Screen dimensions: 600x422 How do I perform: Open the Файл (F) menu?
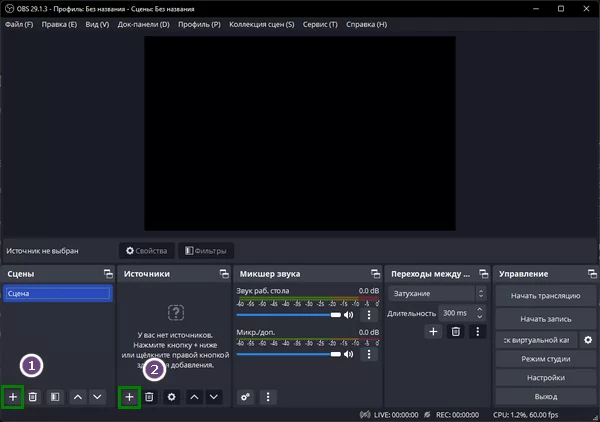tap(19, 23)
